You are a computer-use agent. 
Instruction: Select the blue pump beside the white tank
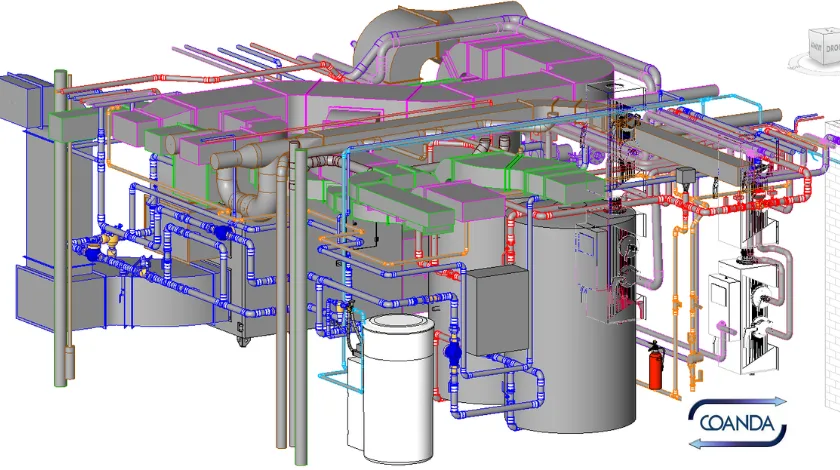click(453, 353)
